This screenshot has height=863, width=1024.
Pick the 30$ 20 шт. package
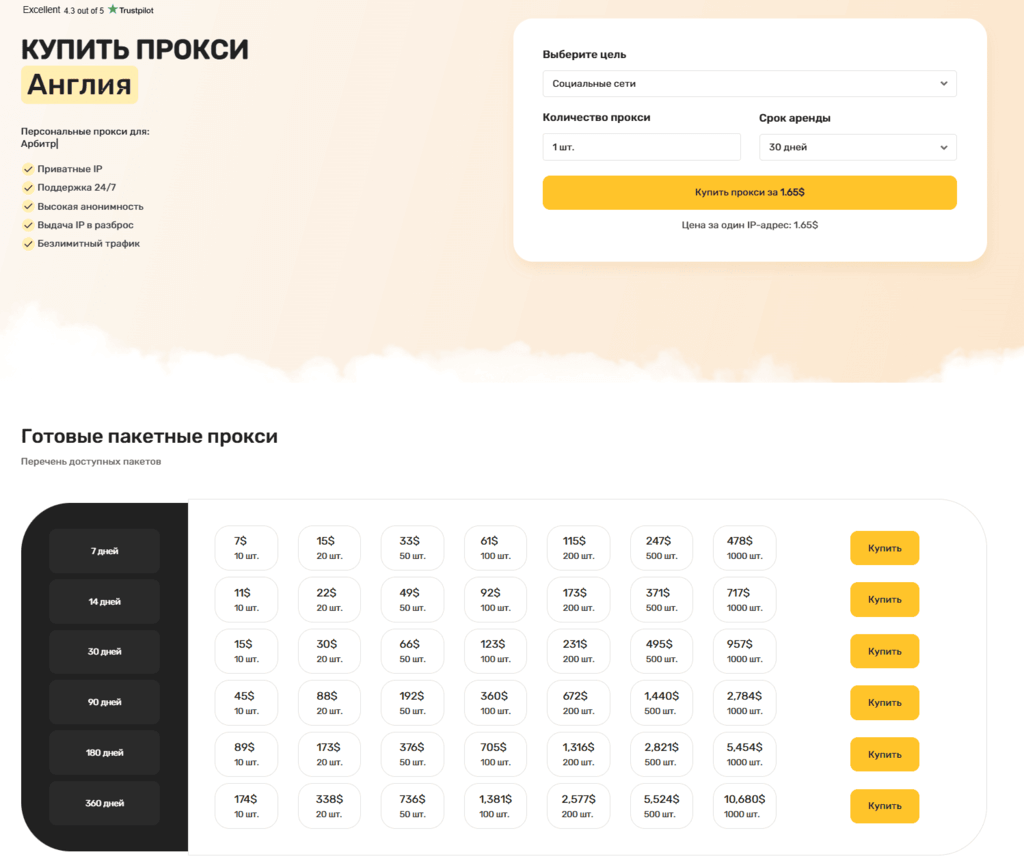point(329,651)
